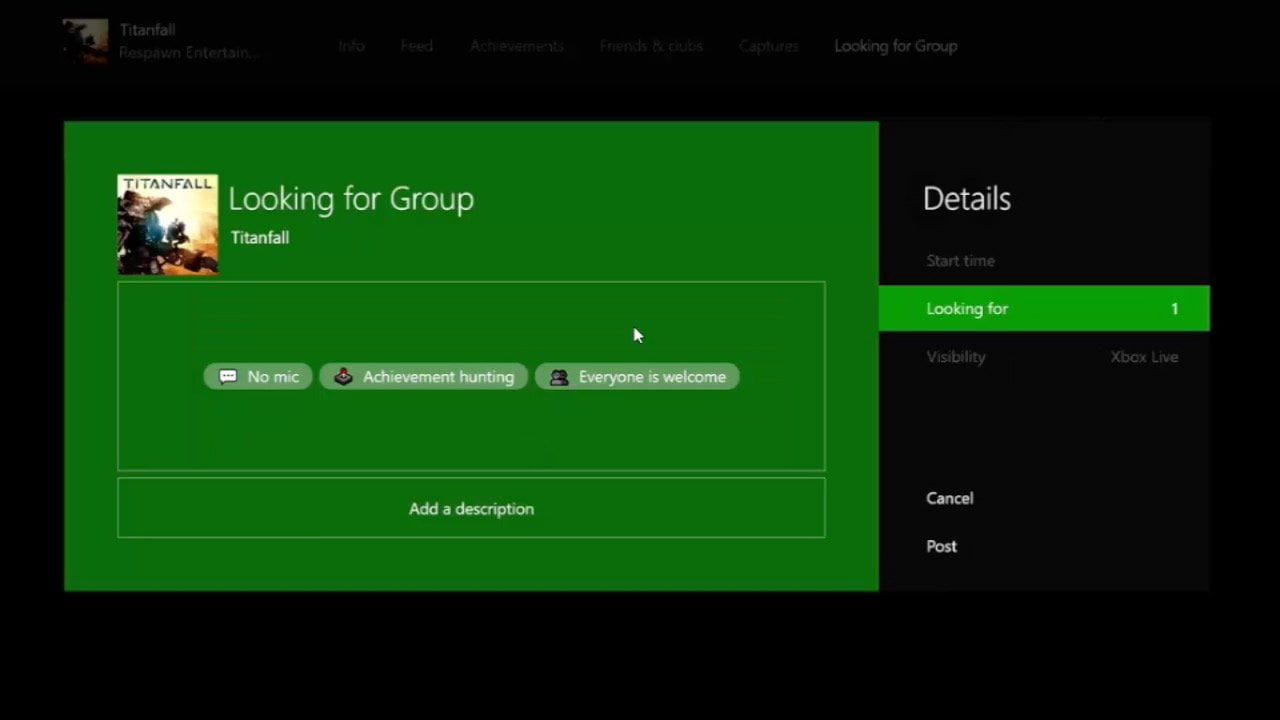Click the Looking for value 1
The width and height of the screenshot is (1280, 720).
tap(1175, 309)
